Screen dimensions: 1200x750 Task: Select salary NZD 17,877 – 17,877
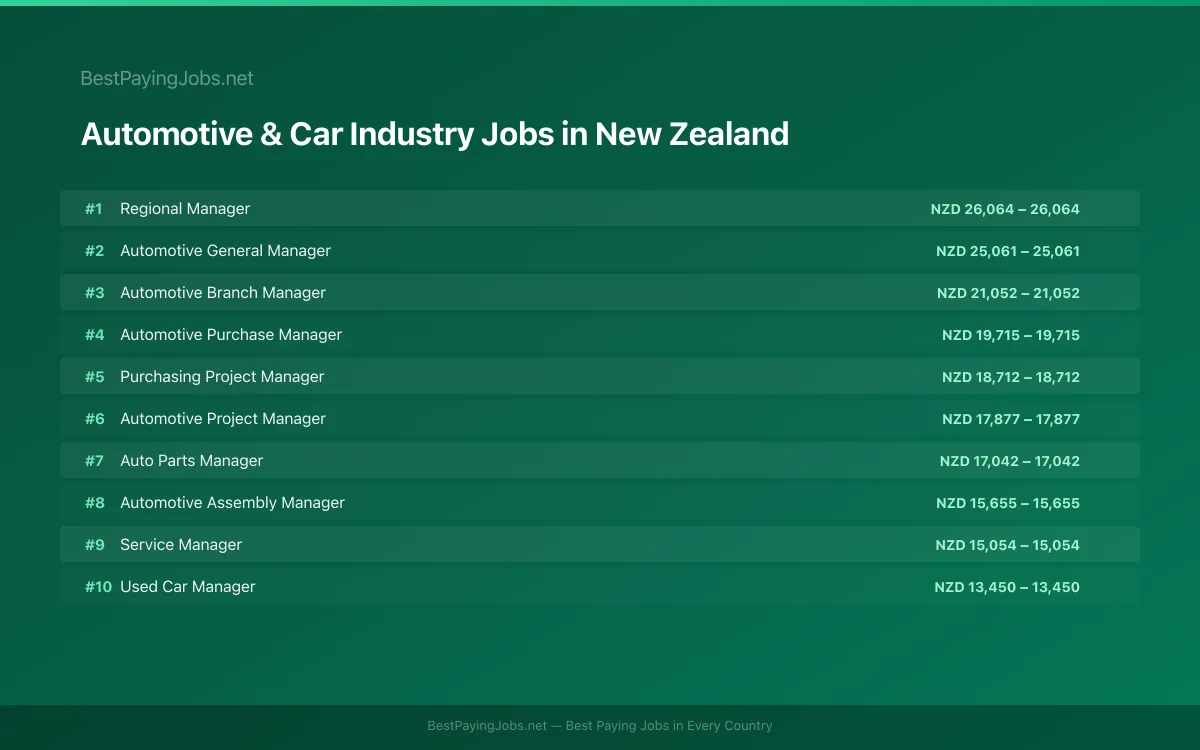point(1011,419)
